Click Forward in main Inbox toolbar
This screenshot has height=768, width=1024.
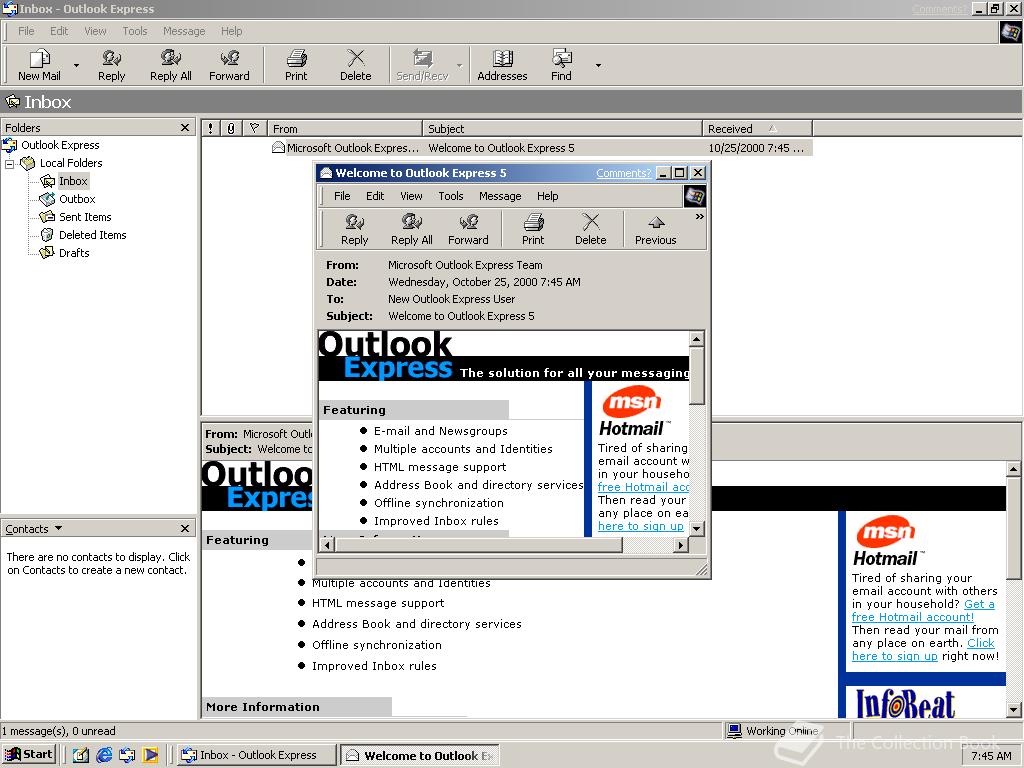[x=229, y=65]
